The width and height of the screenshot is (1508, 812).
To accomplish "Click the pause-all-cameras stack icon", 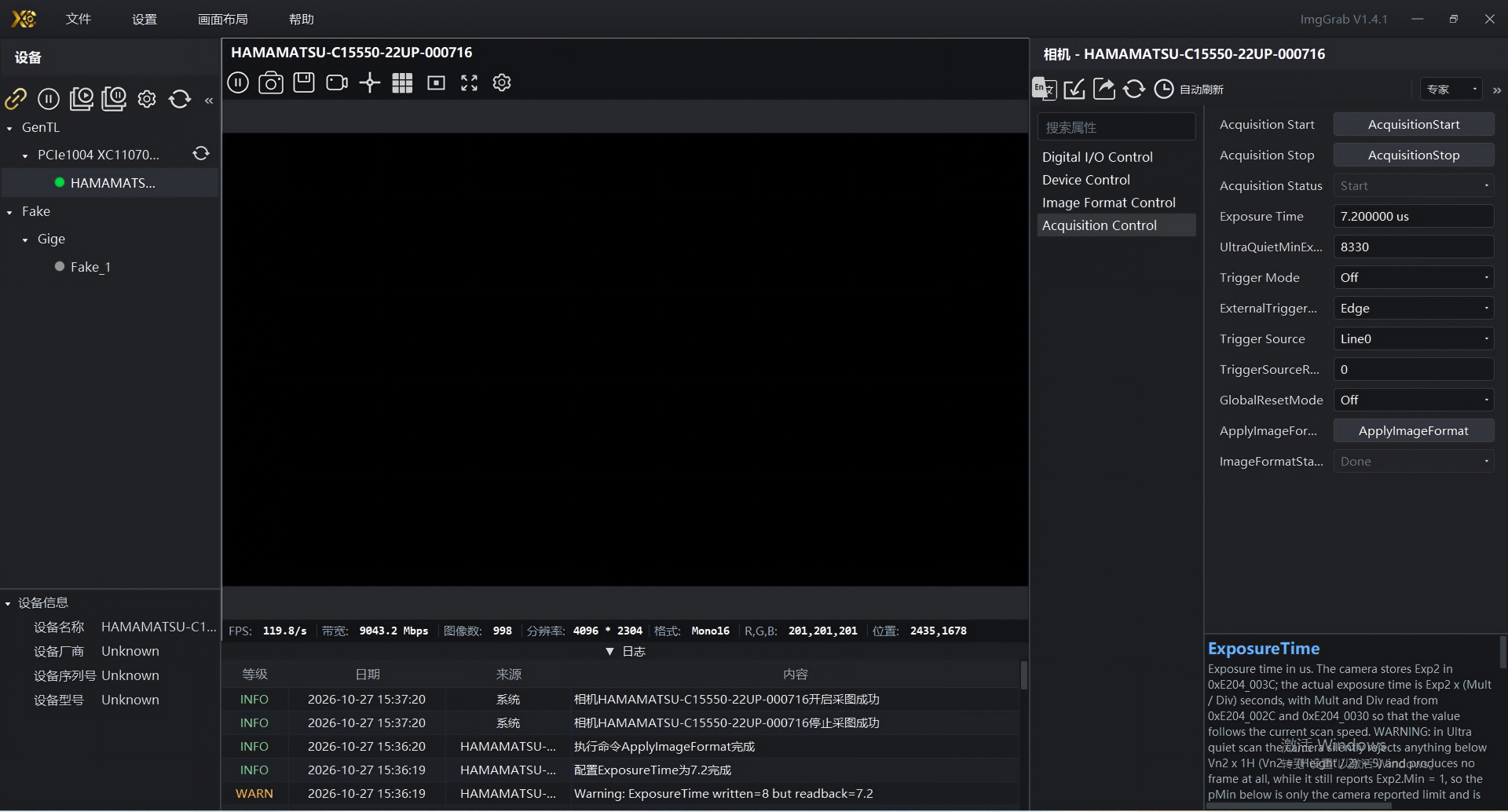I will [114, 99].
